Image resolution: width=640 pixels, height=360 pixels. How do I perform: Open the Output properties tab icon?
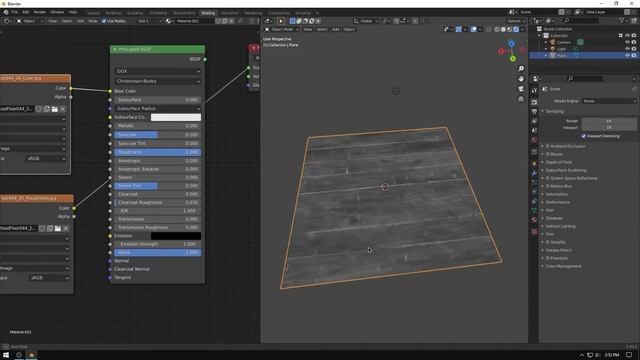(534, 111)
